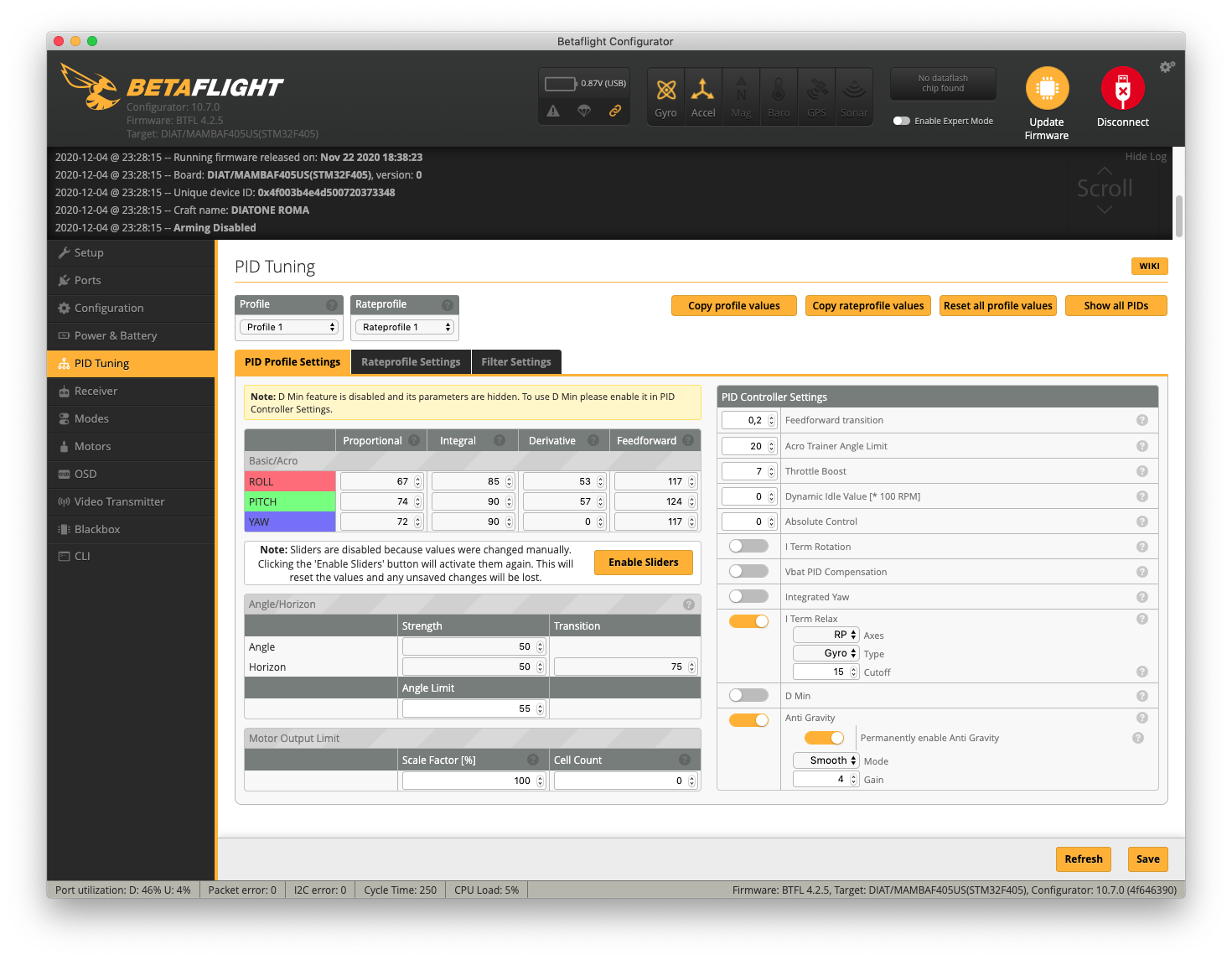
Task: Show help for Anti Gravity
Action: pyautogui.click(x=1141, y=718)
